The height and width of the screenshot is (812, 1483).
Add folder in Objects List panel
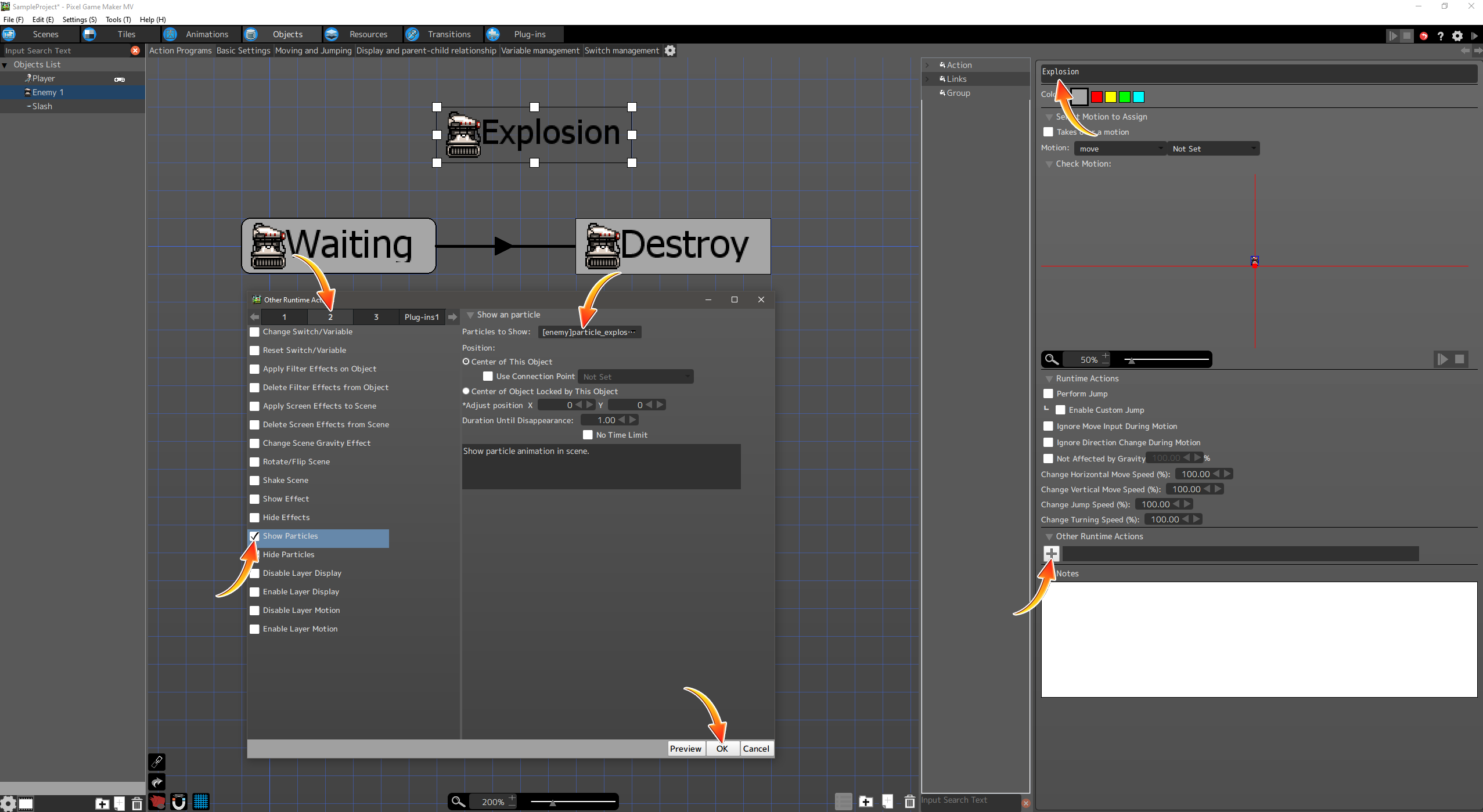(102, 804)
